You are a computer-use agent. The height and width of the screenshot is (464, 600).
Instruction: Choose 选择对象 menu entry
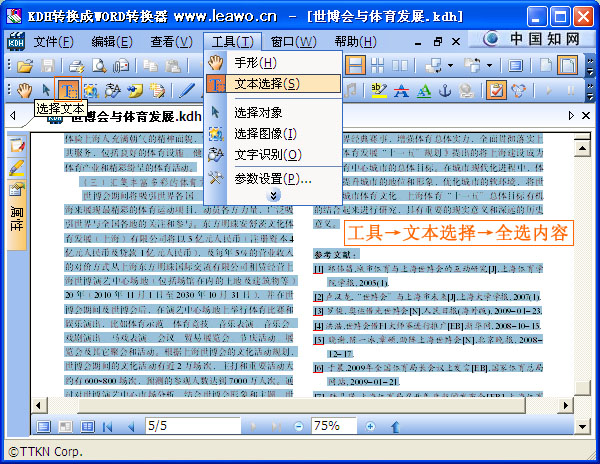tap(273, 112)
